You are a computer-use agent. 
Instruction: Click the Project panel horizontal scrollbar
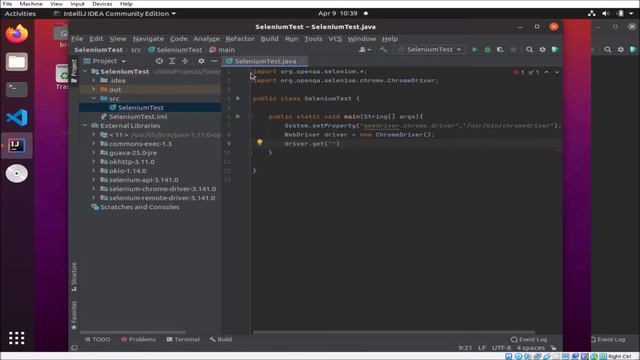click(x=132, y=332)
